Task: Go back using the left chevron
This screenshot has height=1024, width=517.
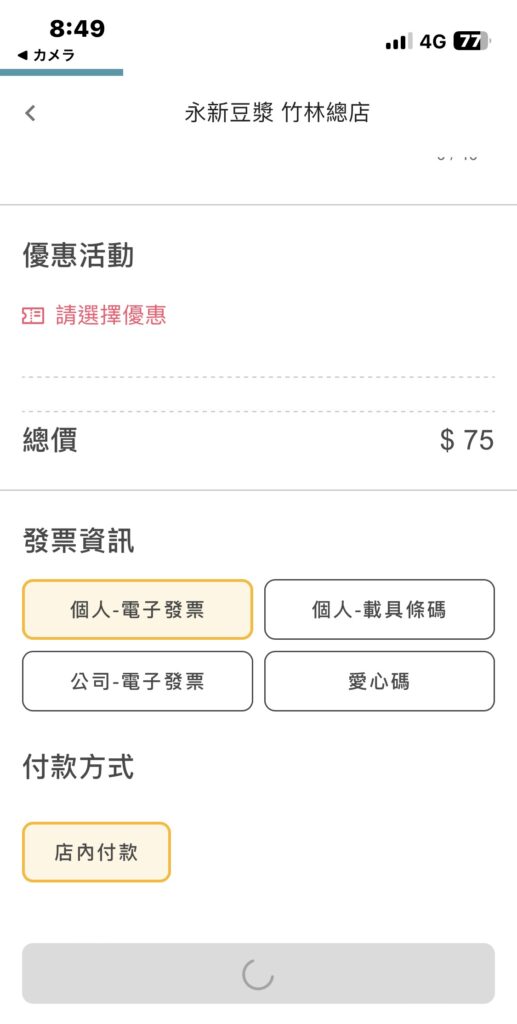Action: (30, 114)
